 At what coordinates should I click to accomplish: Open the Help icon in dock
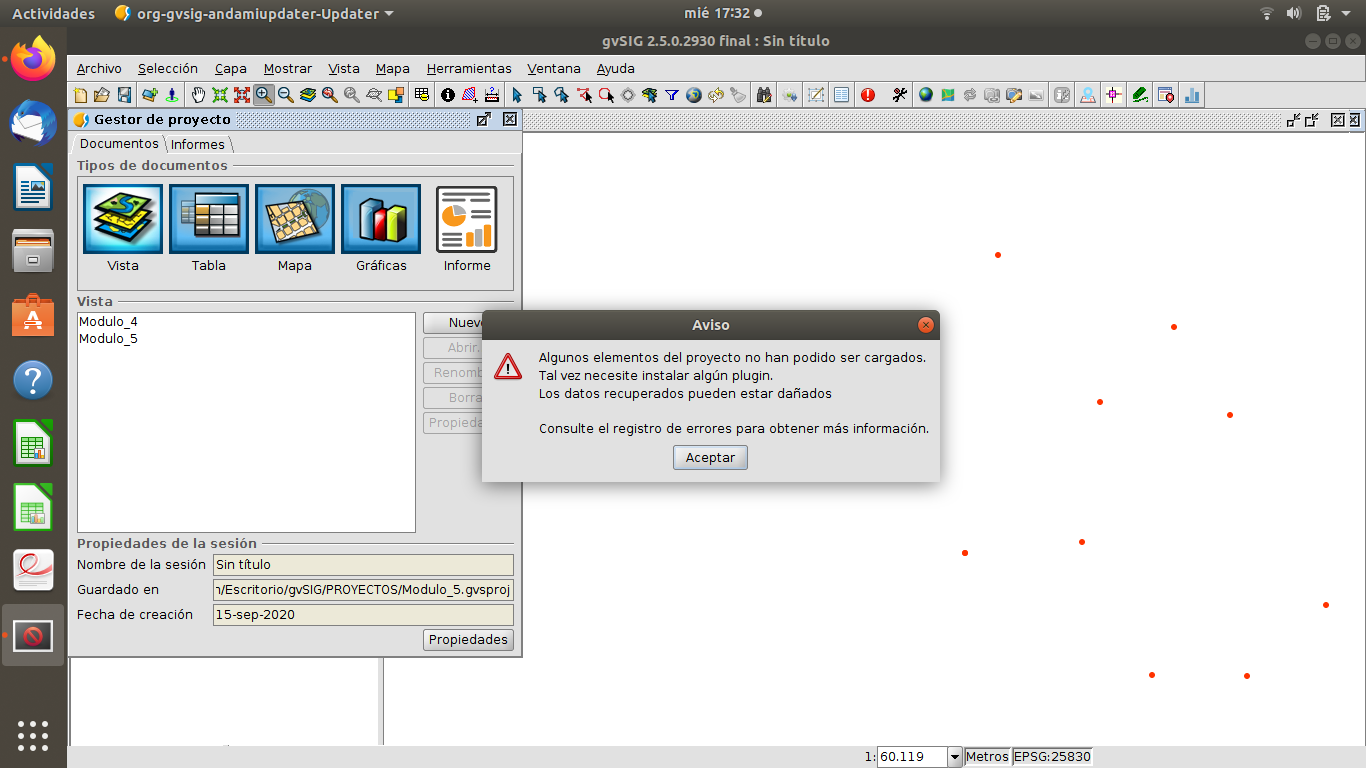point(33,380)
